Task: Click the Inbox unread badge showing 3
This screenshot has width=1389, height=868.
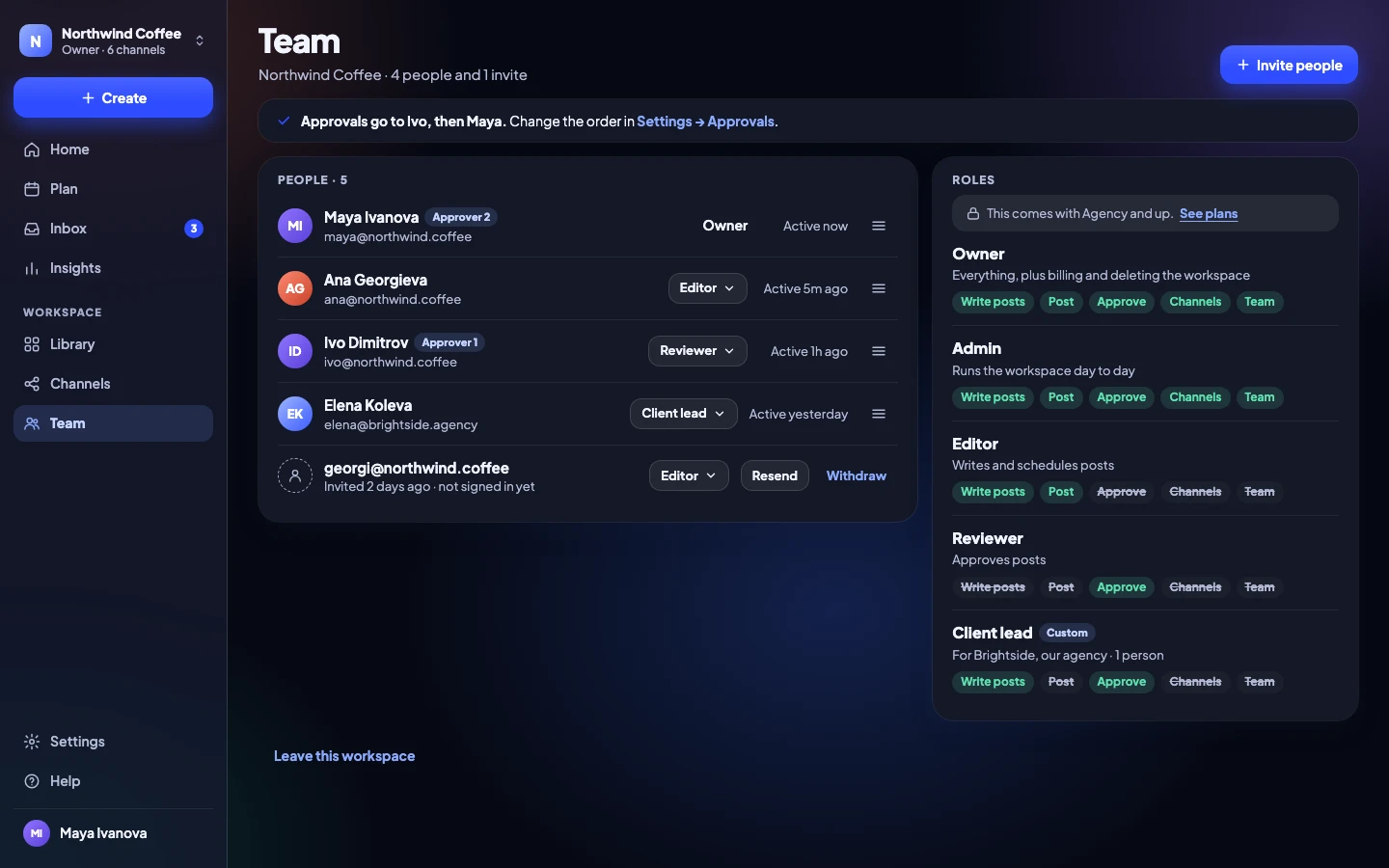Action: [194, 229]
